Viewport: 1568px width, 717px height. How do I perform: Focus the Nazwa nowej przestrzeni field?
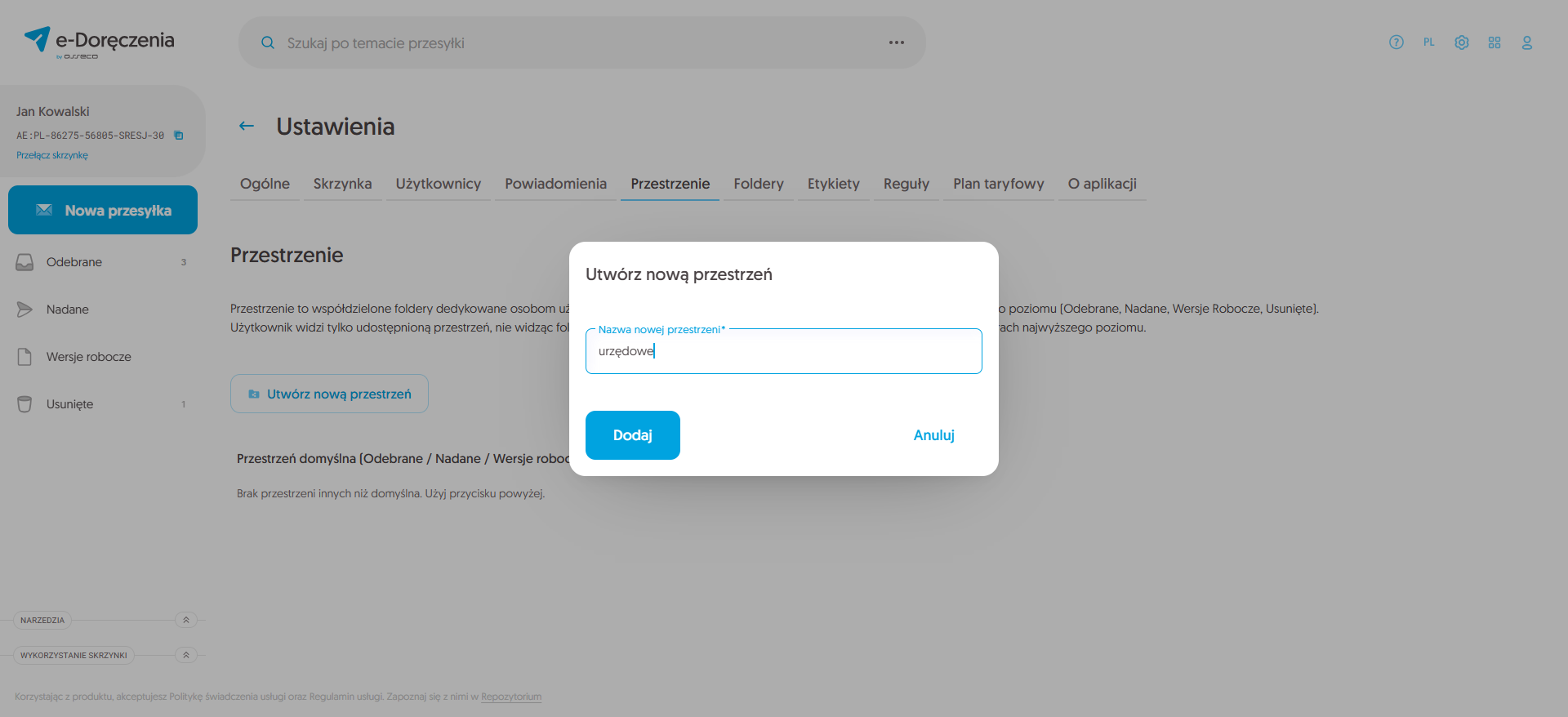click(783, 351)
